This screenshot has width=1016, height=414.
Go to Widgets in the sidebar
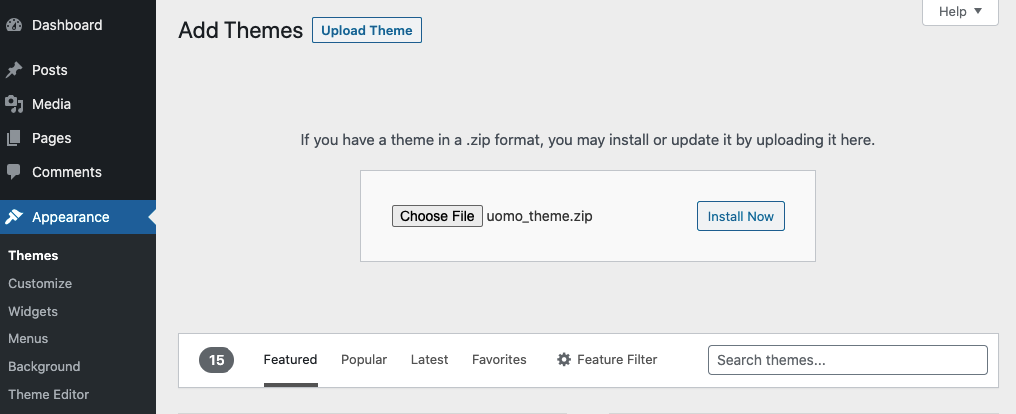[33, 311]
